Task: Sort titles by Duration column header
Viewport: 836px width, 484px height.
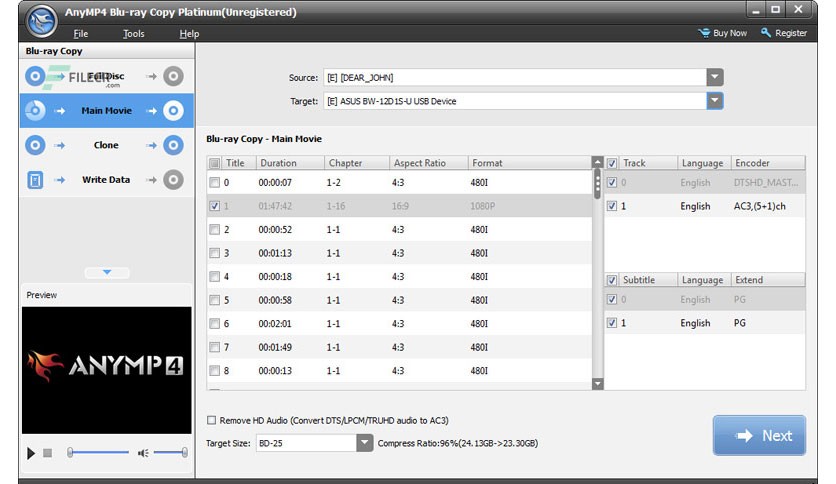Action: pos(290,163)
